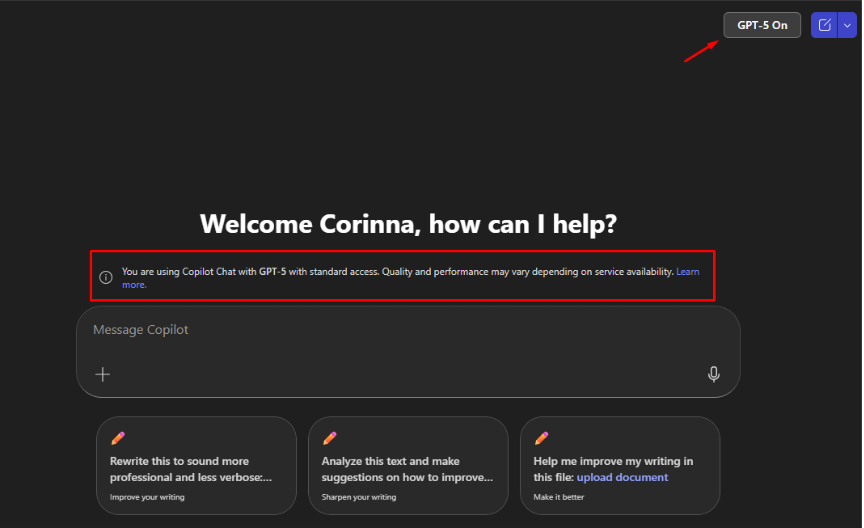Click 'Sharpen your writing' caption
The width and height of the screenshot is (864, 528).
(359, 497)
